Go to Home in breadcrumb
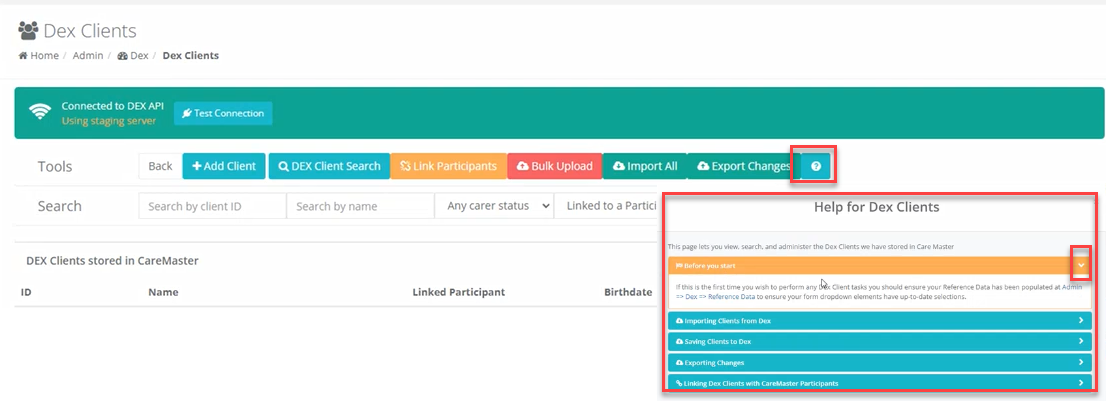This screenshot has height=401, width=1106. coord(39,56)
